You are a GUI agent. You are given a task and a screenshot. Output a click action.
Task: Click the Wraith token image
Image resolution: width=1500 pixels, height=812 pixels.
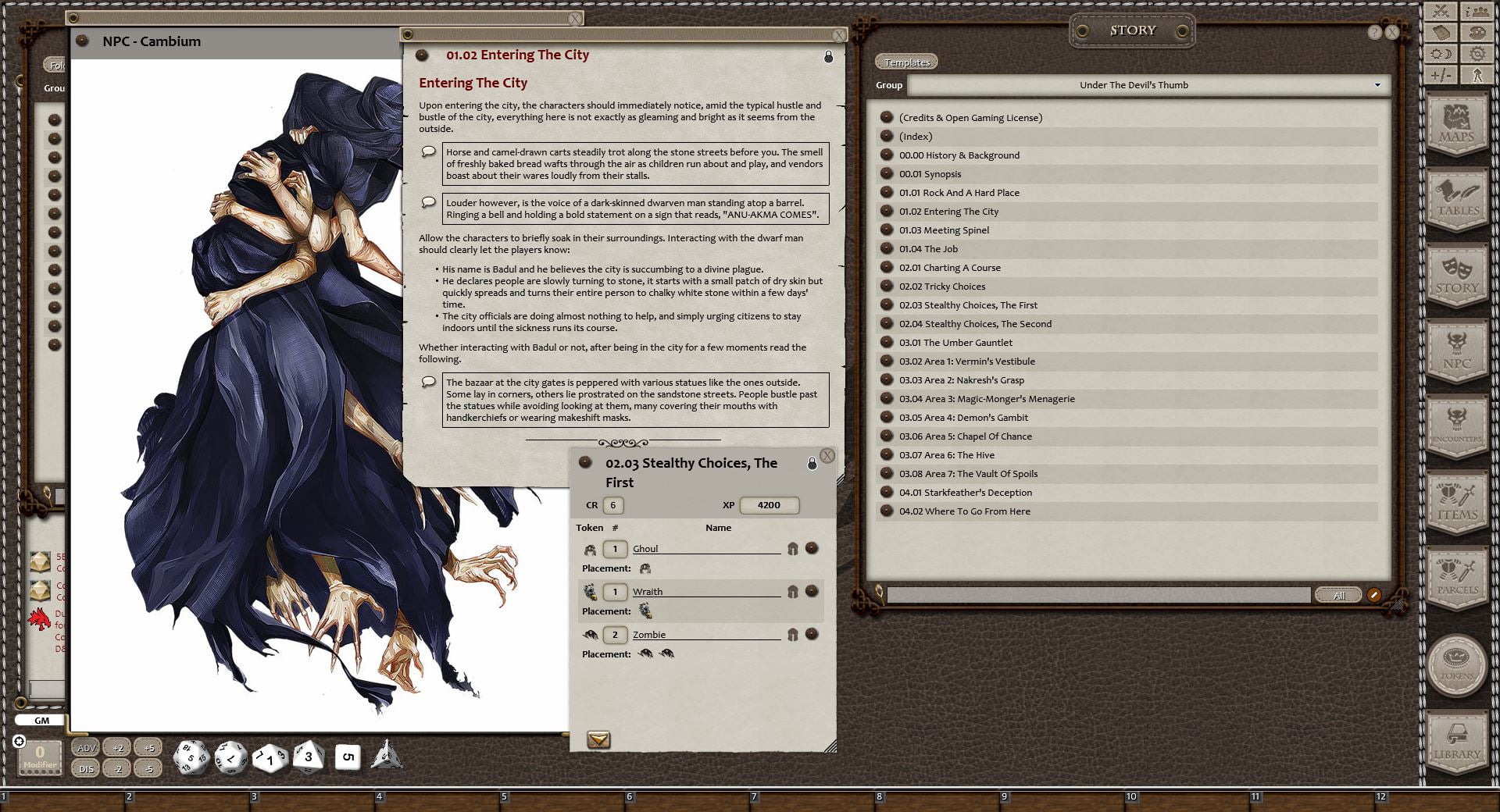click(x=590, y=592)
